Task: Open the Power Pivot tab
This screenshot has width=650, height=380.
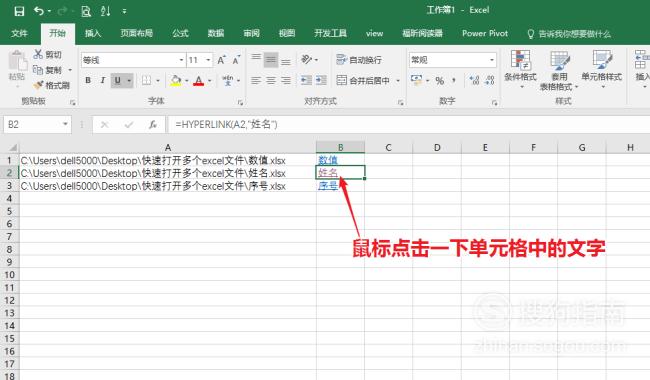Action: [485, 34]
